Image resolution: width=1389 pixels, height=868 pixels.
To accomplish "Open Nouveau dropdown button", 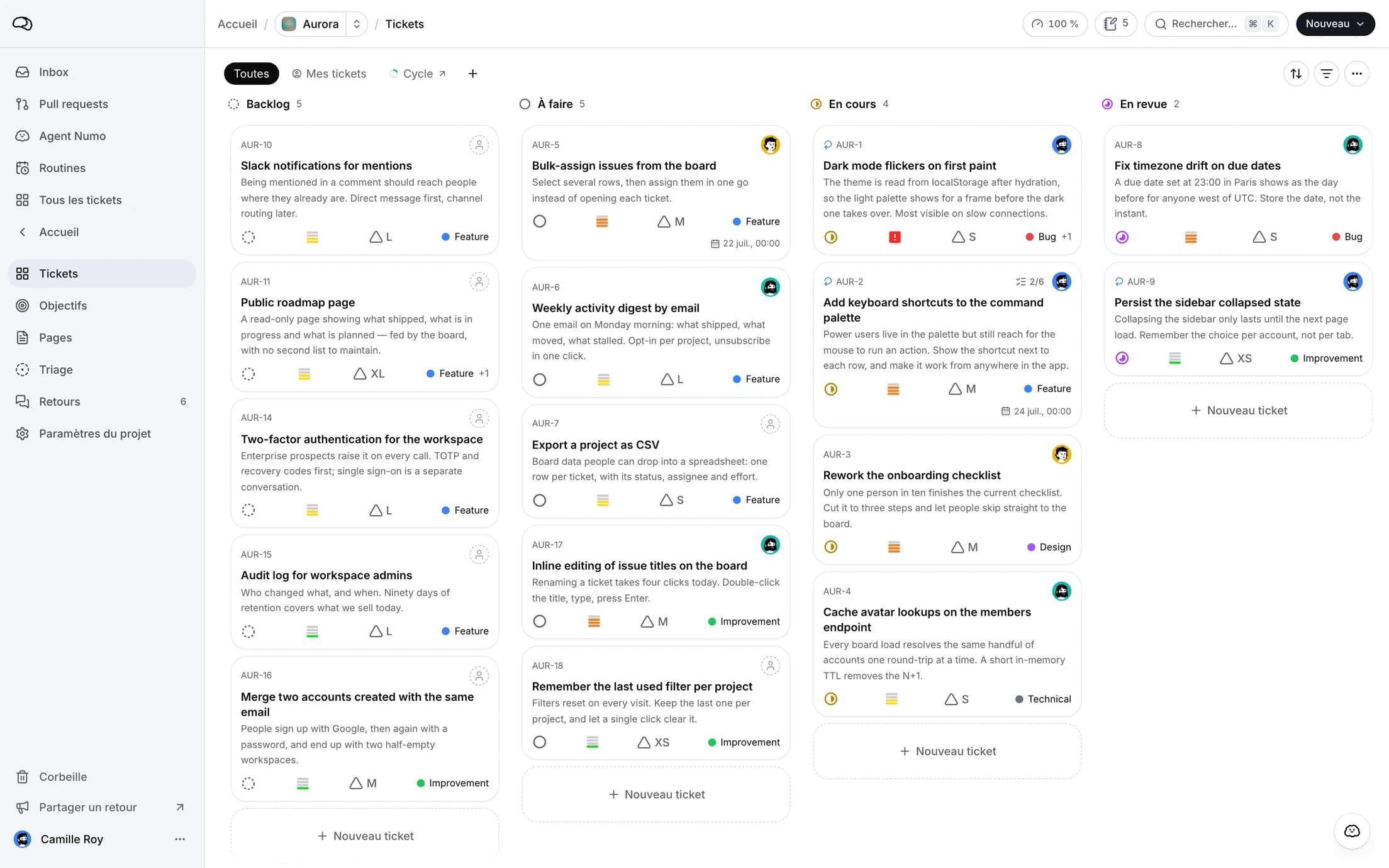I will click(x=1335, y=24).
